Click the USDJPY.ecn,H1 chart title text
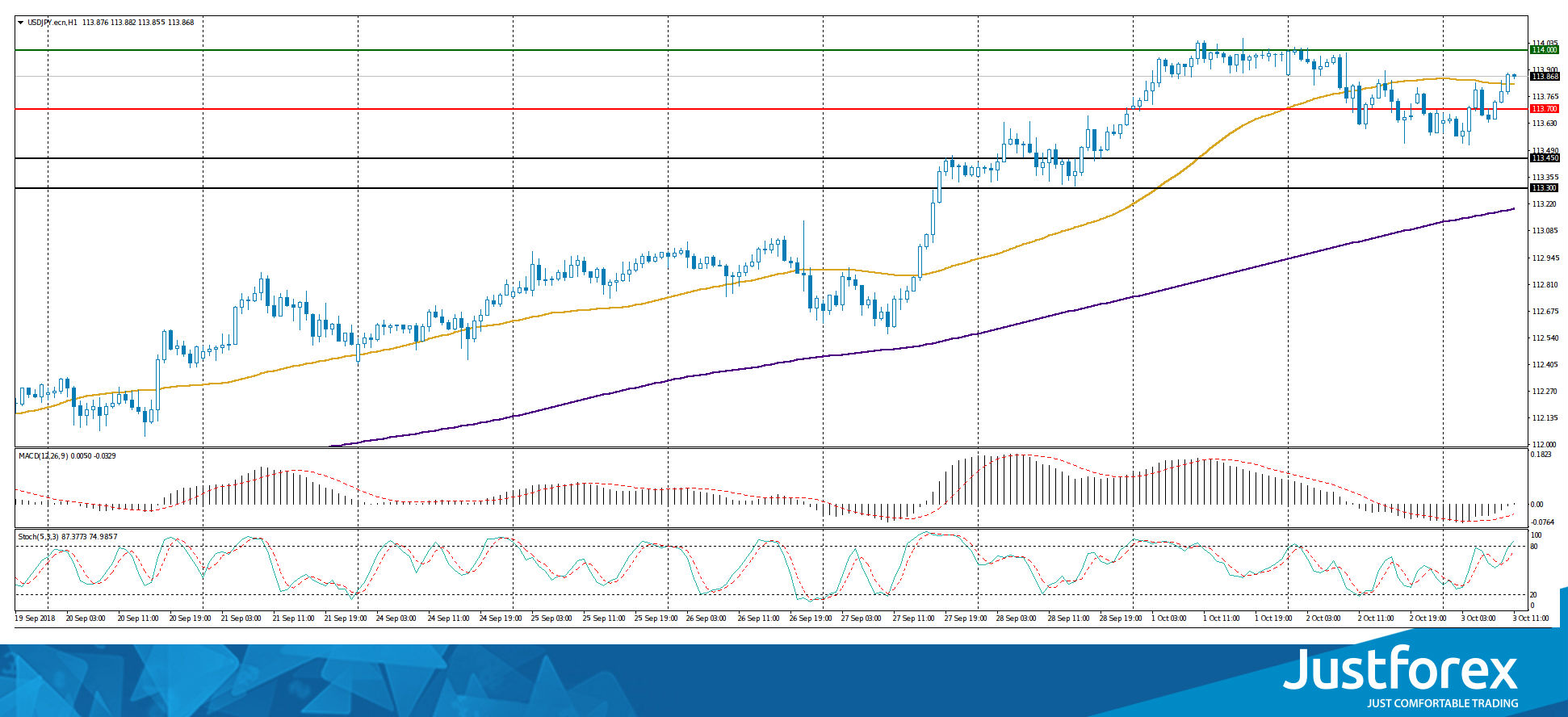 pos(52,23)
